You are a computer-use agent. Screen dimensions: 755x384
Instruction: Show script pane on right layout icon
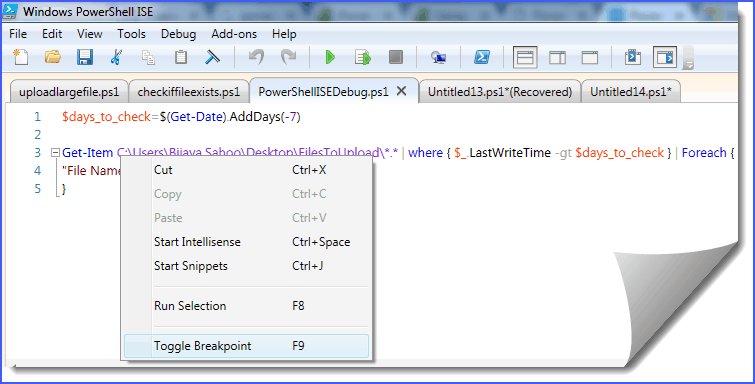pos(557,58)
